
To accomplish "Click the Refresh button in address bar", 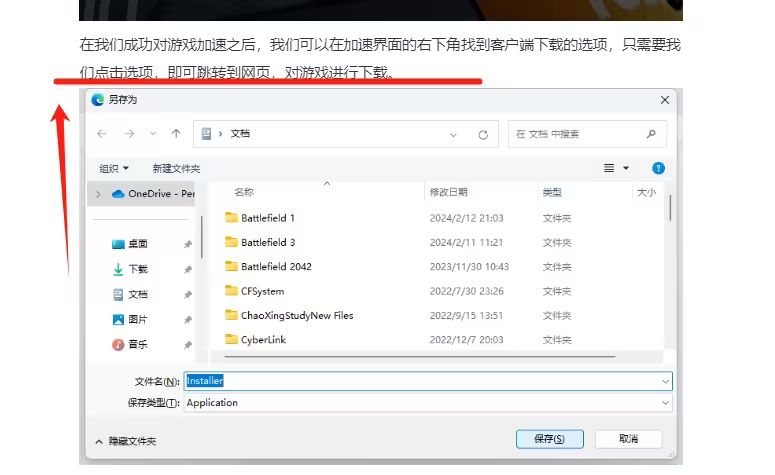I will (x=483, y=134).
